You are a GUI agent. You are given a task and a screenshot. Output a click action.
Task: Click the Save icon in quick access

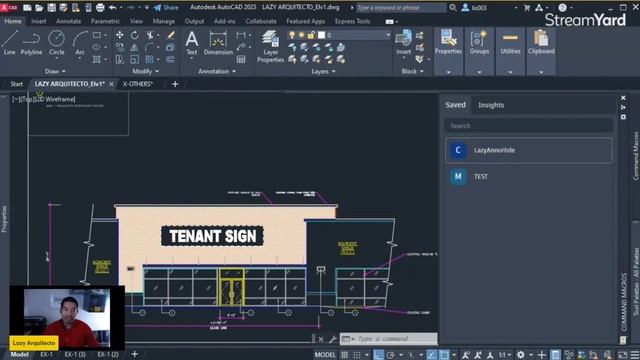51,7
